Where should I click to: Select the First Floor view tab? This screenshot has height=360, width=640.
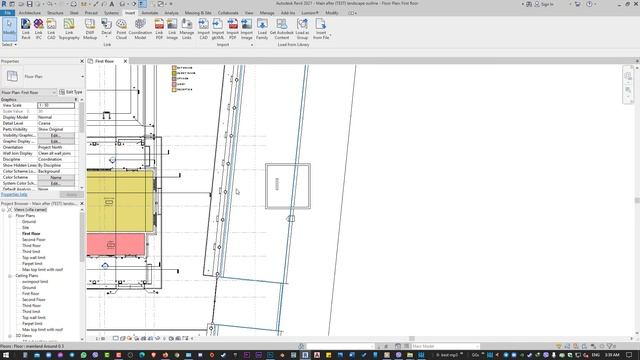pos(104,61)
